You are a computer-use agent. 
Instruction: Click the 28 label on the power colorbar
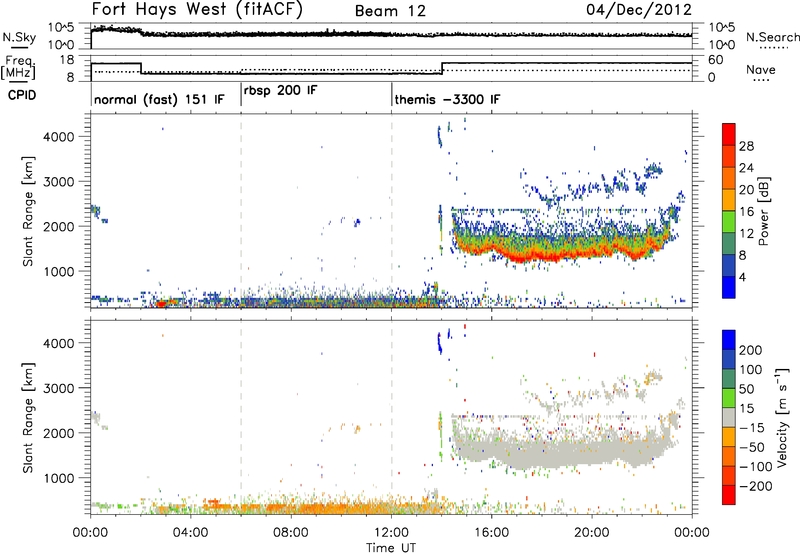pos(746,146)
